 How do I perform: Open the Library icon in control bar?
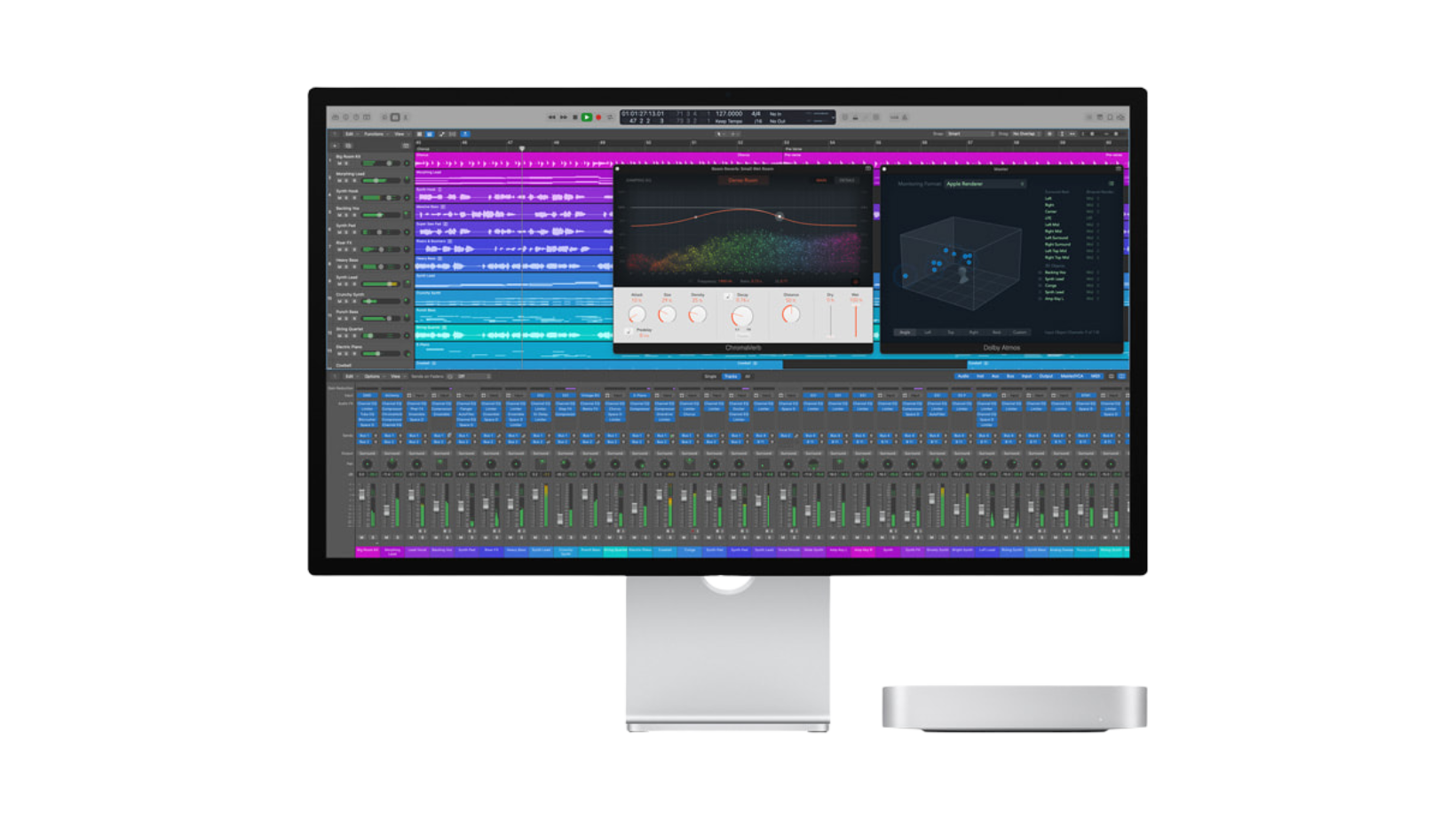pos(336,117)
